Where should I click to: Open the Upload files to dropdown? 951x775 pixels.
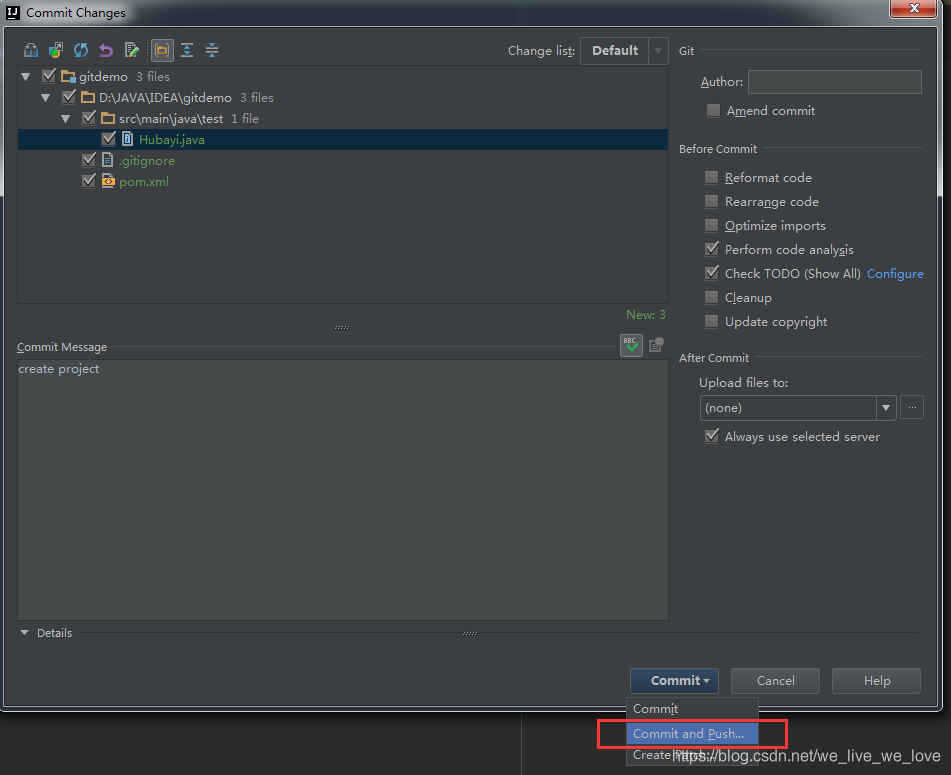(798, 408)
